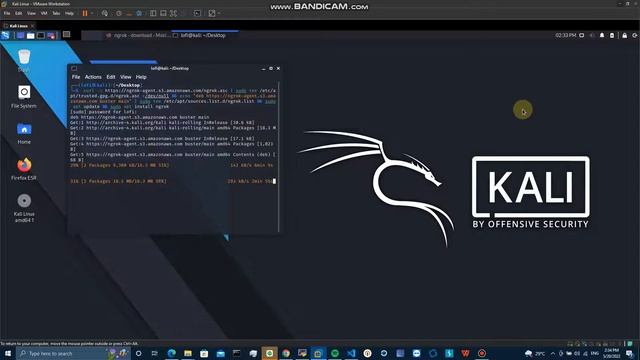
Task: Open the terminal File menu
Action: click(76, 77)
